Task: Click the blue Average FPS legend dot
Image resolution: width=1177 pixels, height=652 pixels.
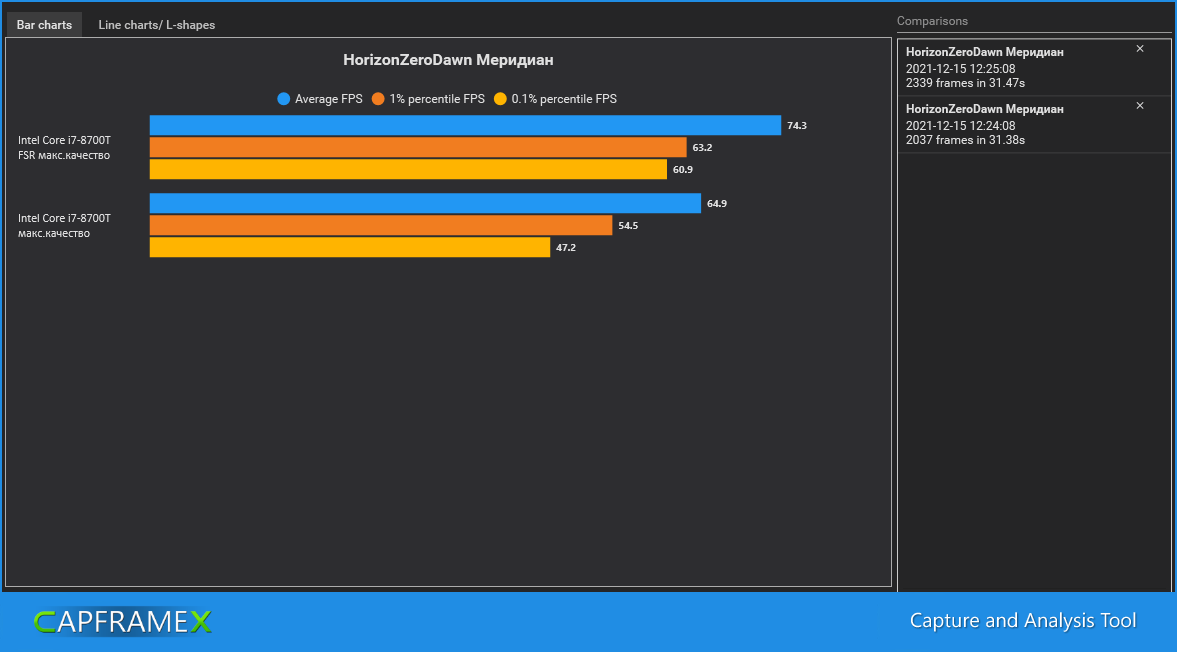Action: (284, 99)
